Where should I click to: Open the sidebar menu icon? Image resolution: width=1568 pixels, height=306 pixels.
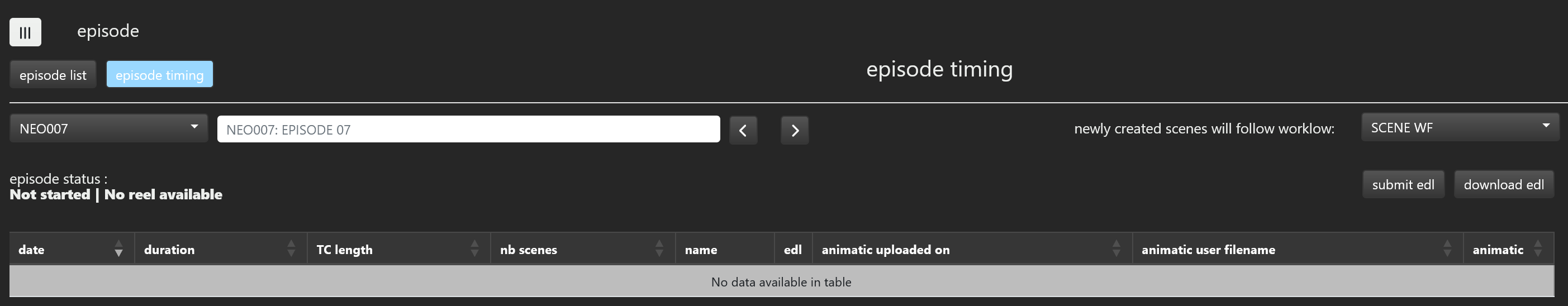tap(25, 32)
